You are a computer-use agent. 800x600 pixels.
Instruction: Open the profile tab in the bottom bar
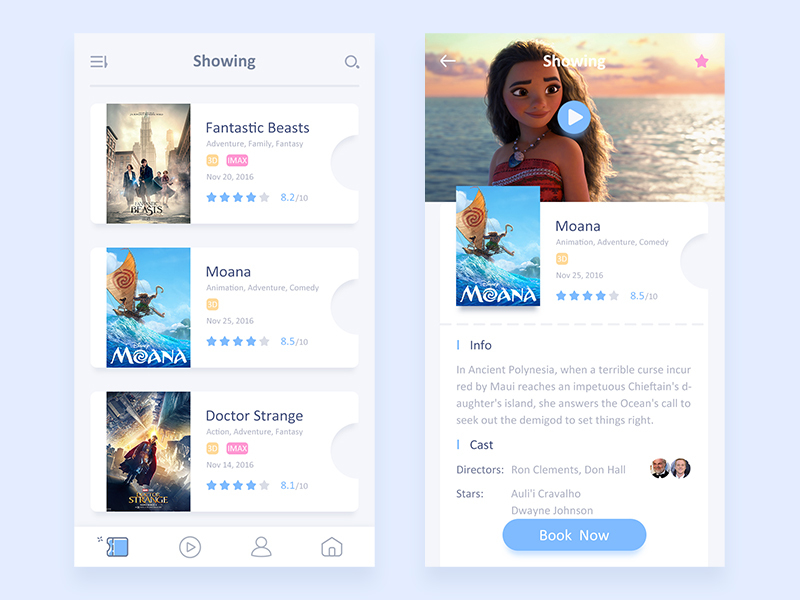click(x=261, y=546)
